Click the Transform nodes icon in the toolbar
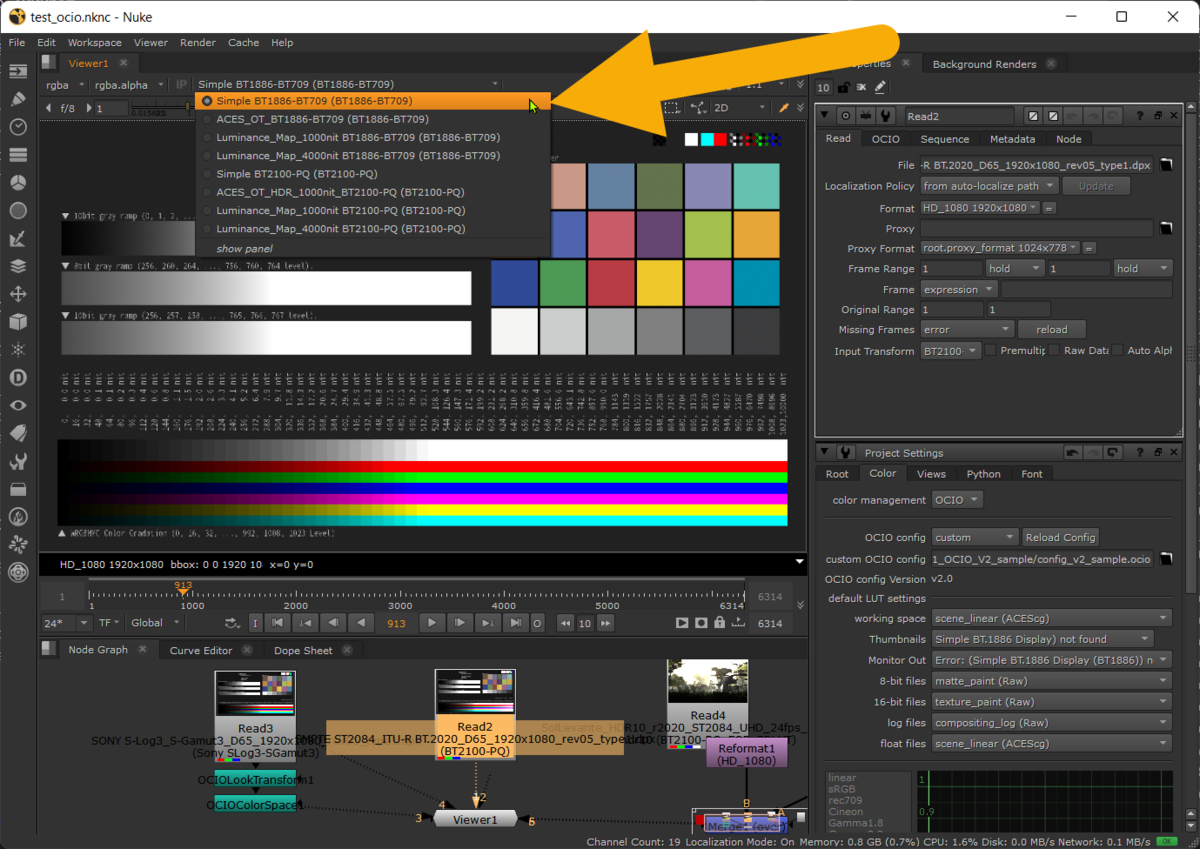The width and height of the screenshot is (1200, 849). (x=16, y=294)
